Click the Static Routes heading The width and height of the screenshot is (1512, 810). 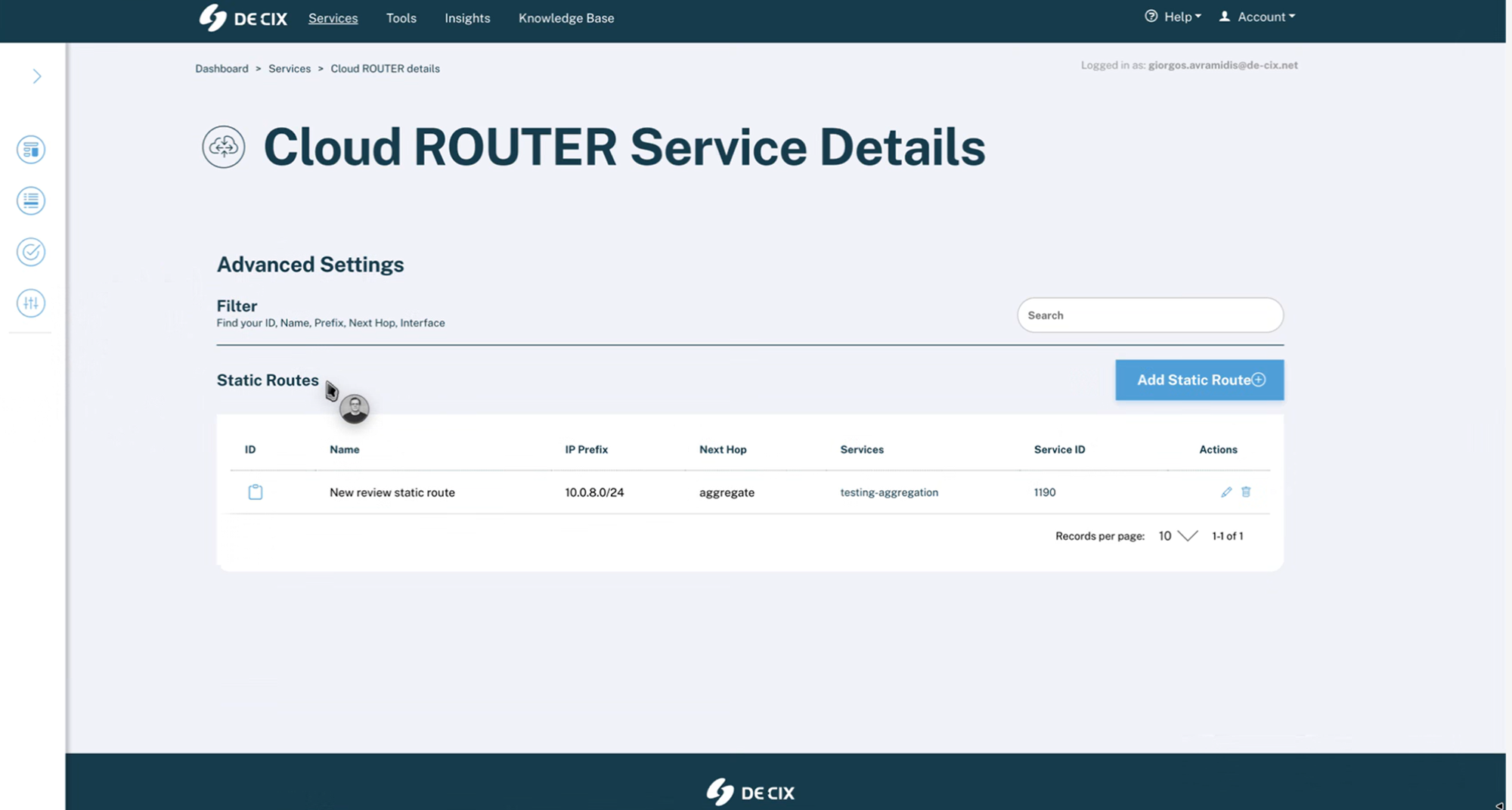[268, 380]
